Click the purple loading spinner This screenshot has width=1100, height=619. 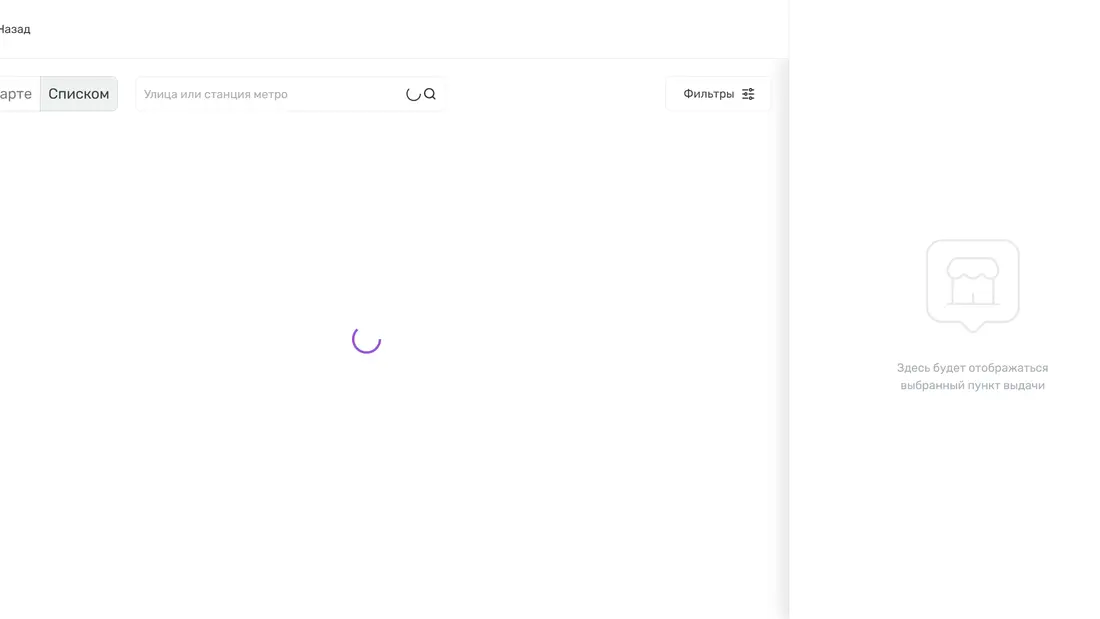(367, 340)
